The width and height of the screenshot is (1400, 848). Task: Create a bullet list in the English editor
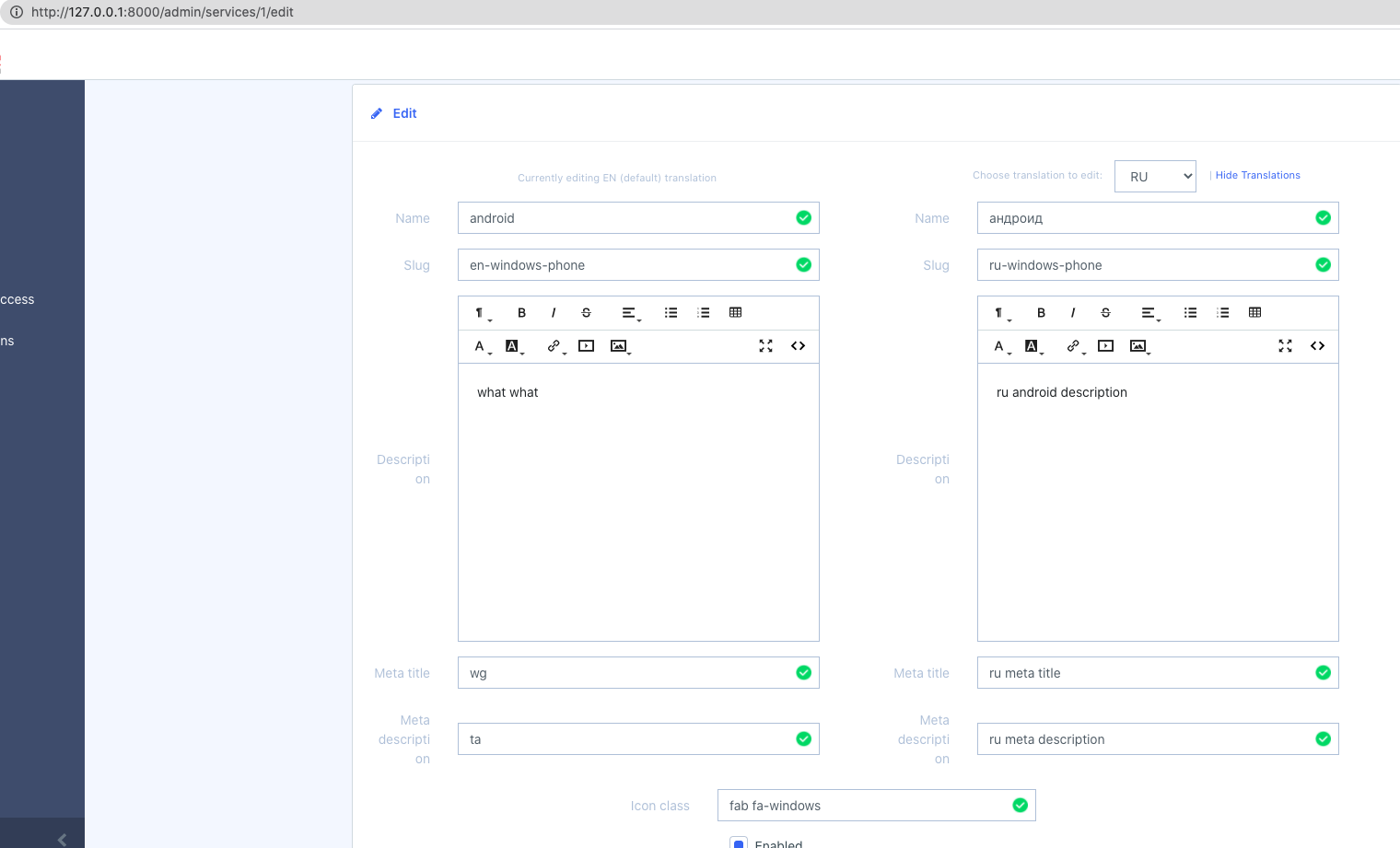pyautogui.click(x=671, y=312)
